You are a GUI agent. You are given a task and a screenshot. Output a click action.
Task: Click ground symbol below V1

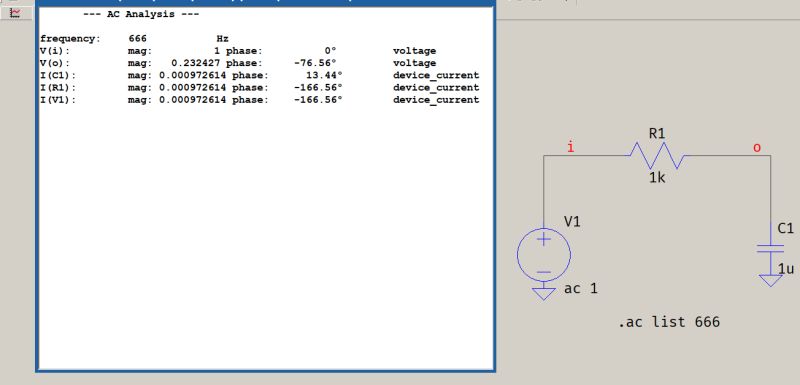544,293
